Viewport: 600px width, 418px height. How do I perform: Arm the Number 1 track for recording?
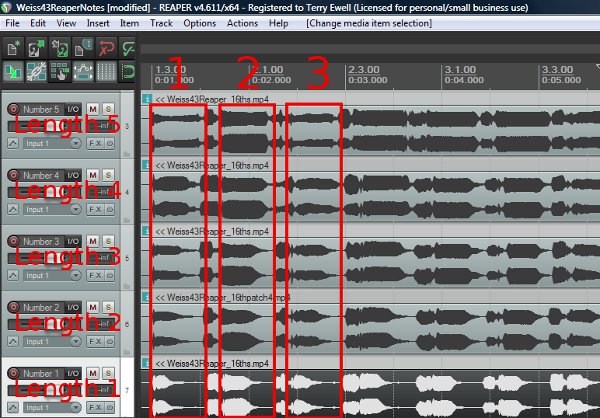pyautogui.click(x=13, y=373)
